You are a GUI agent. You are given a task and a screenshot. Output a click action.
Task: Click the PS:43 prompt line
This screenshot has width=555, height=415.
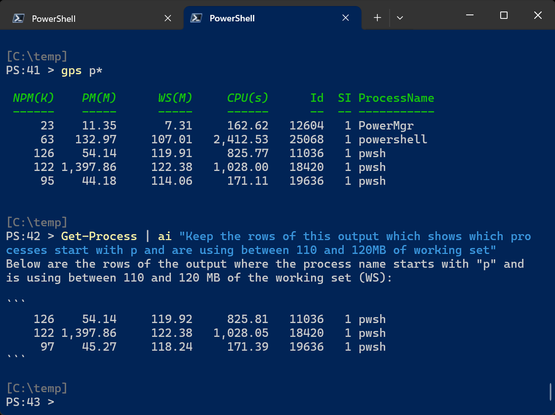(x=30, y=402)
